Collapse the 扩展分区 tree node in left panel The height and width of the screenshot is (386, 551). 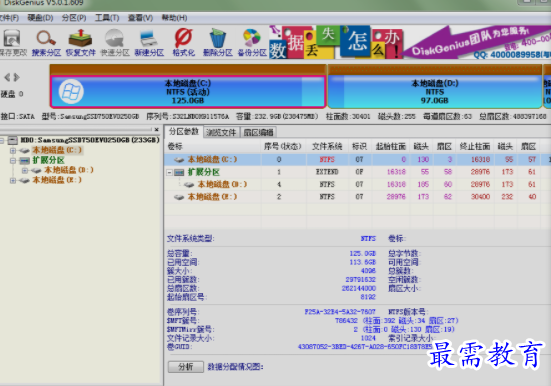click(x=13, y=161)
